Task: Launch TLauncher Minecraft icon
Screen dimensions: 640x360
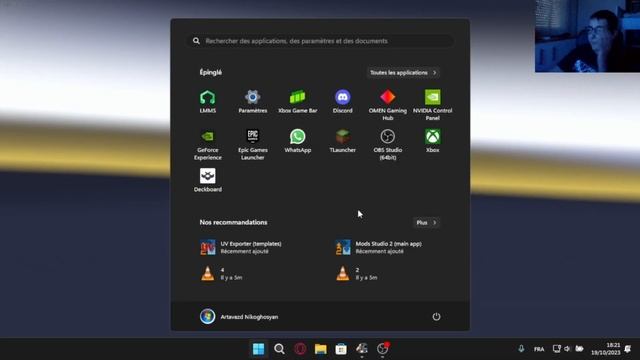Action: coord(342,141)
